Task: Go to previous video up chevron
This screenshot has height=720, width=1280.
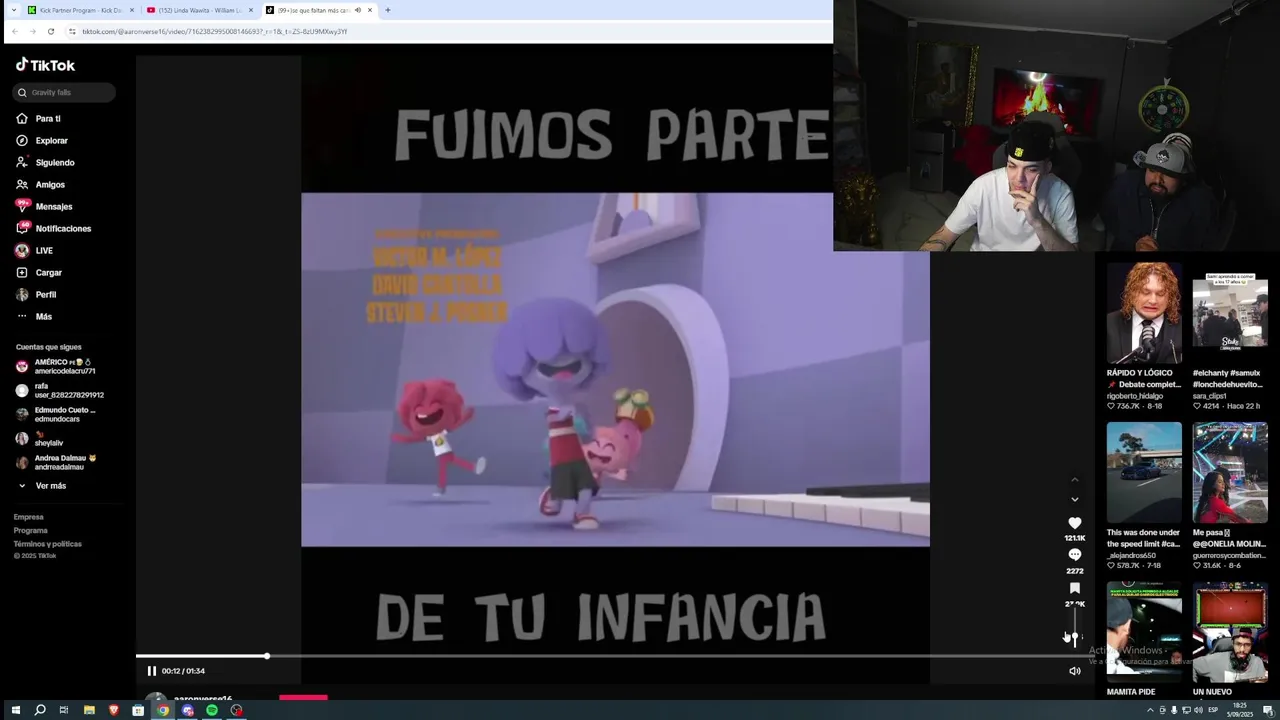Action: click(1075, 480)
